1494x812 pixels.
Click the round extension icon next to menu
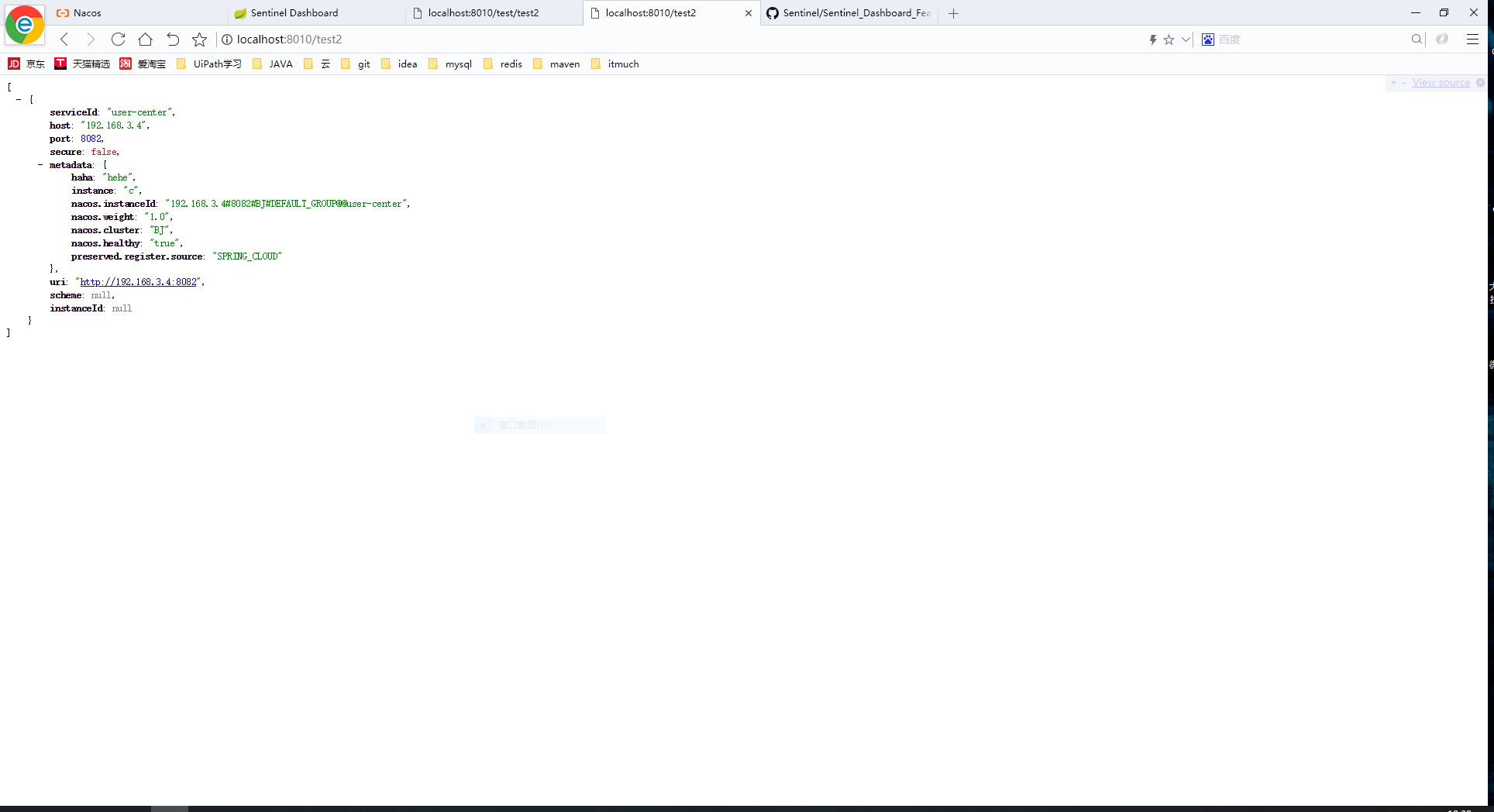pos(1442,40)
